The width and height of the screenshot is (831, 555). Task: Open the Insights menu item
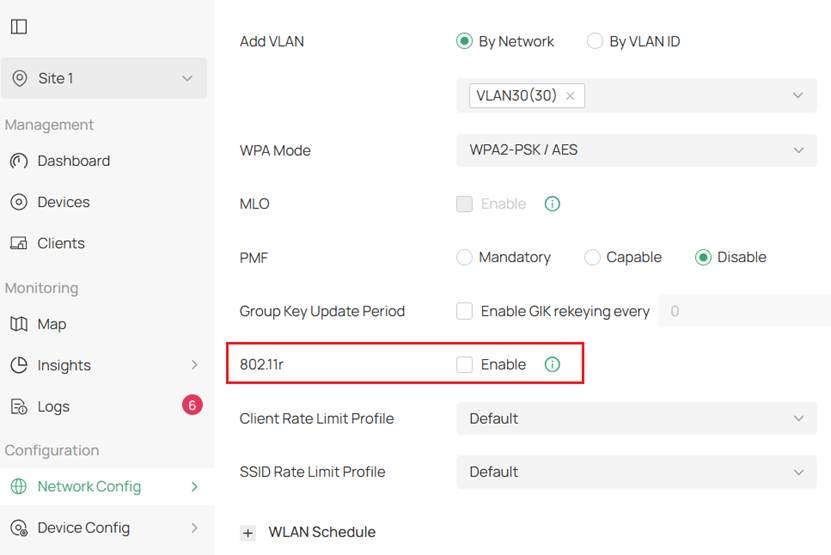point(64,365)
